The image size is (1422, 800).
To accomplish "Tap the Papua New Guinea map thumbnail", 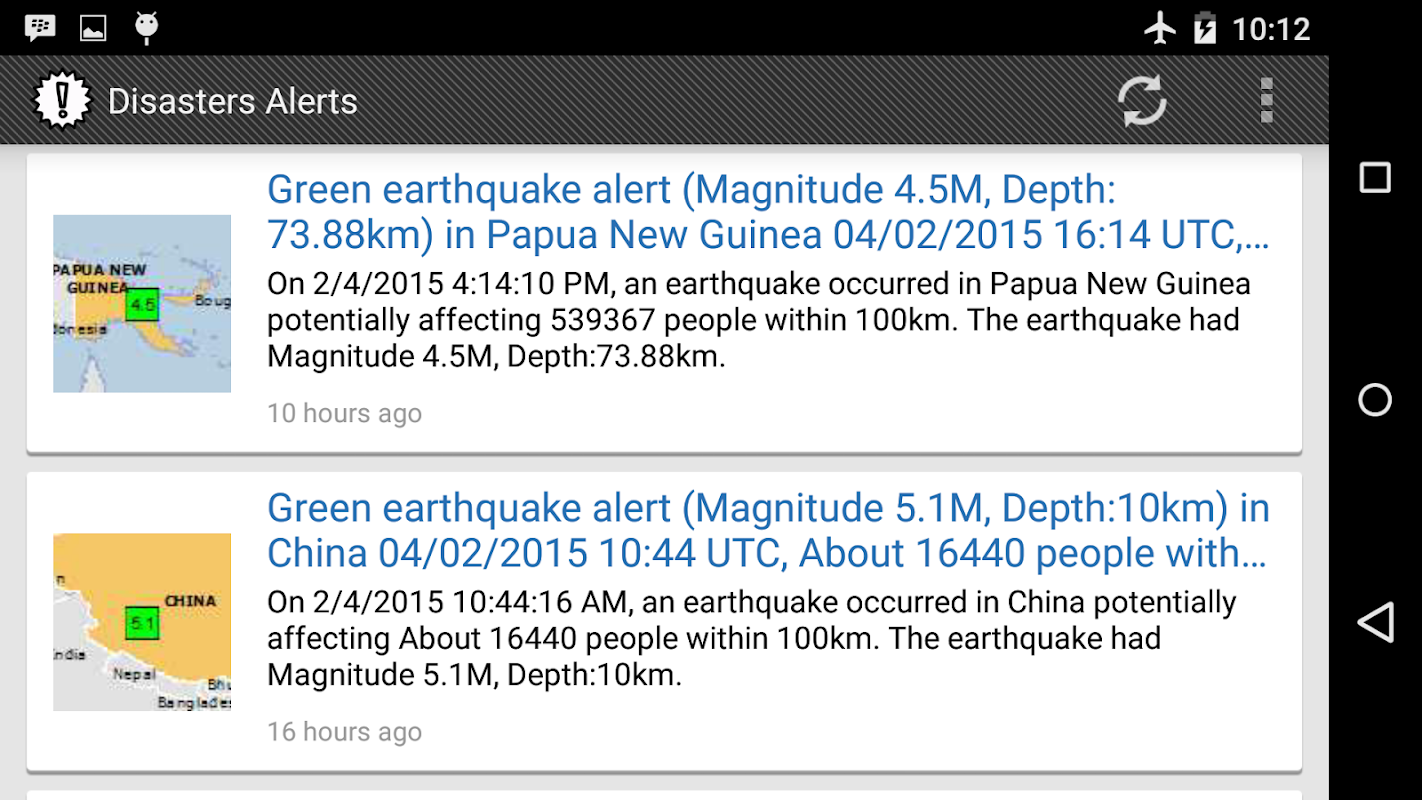I will point(142,303).
